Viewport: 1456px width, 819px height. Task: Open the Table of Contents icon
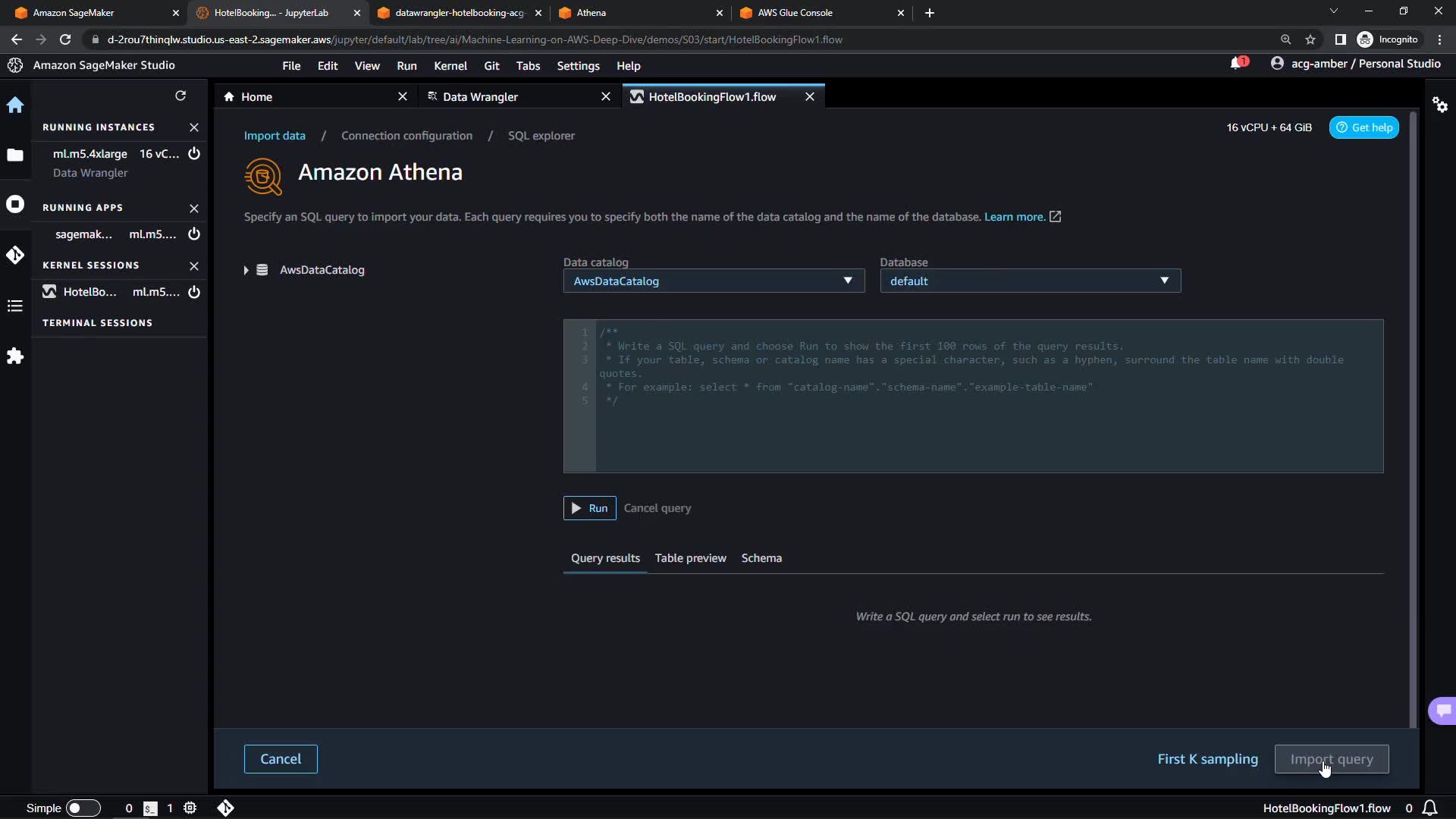coord(15,306)
